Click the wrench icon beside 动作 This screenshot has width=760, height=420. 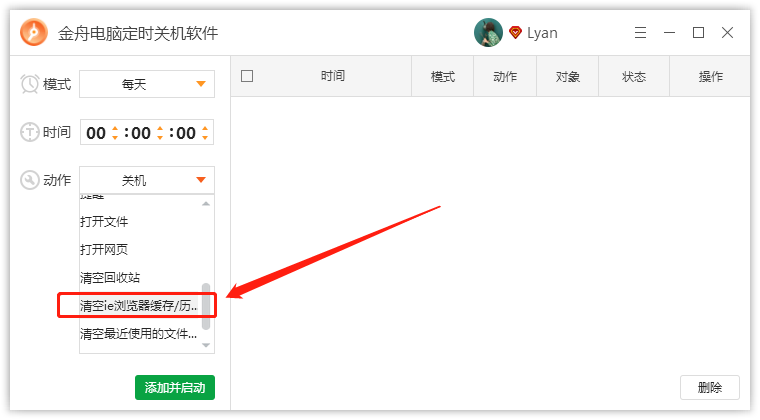point(30,180)
